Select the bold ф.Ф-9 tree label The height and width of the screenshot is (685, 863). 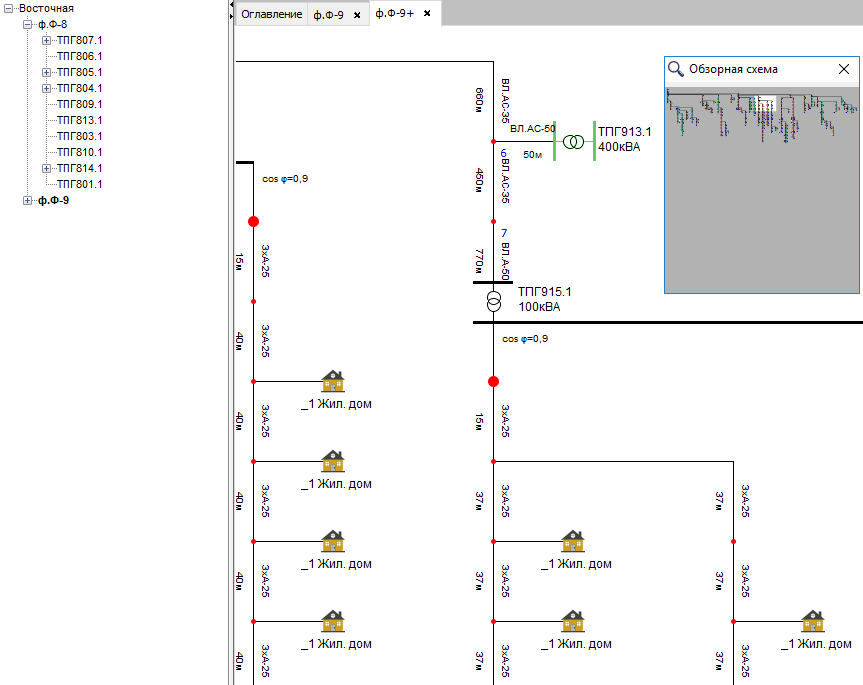pyautogui.click(x=53, y=200)
